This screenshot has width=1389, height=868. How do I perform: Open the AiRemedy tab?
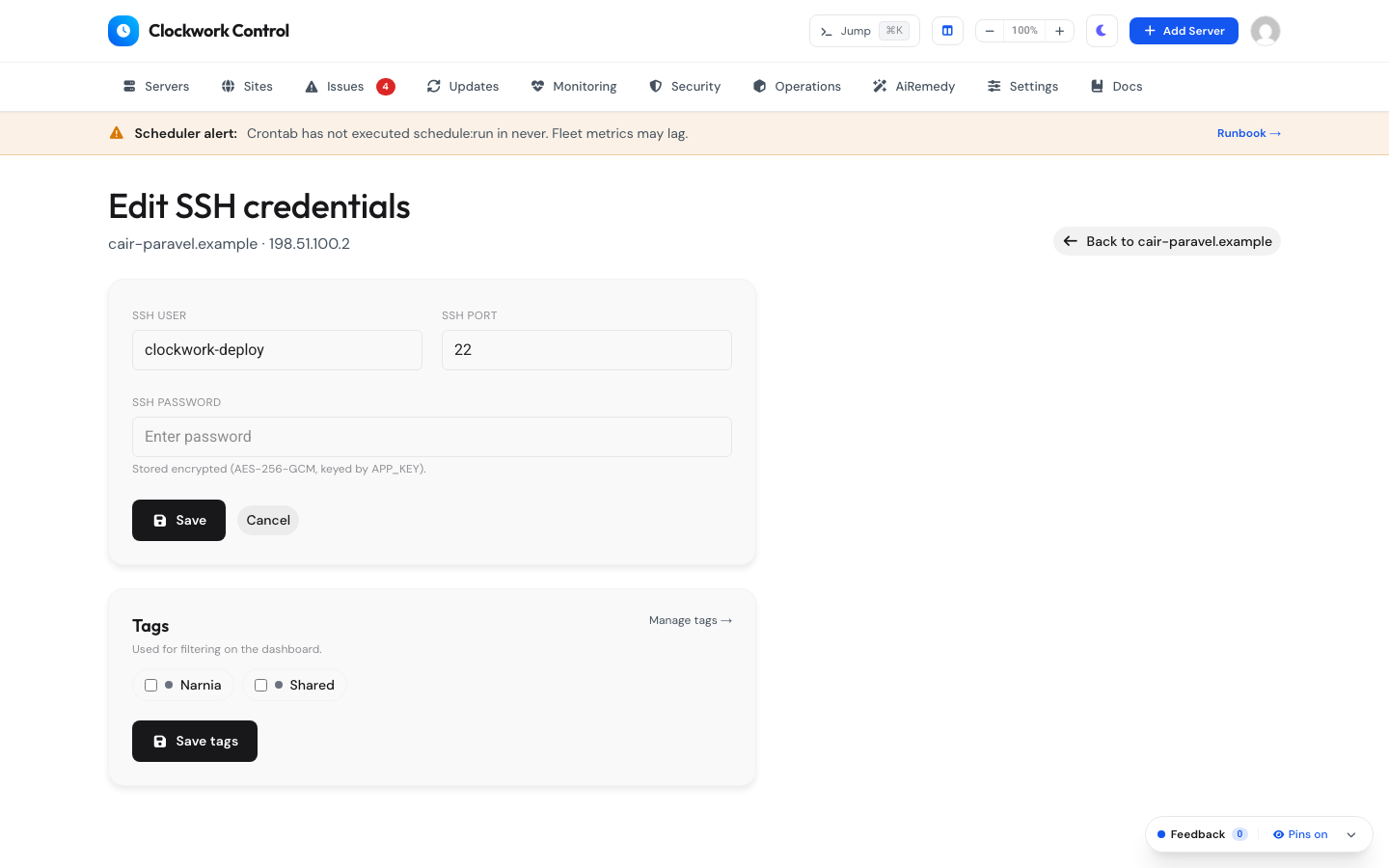tap(913, 87)
